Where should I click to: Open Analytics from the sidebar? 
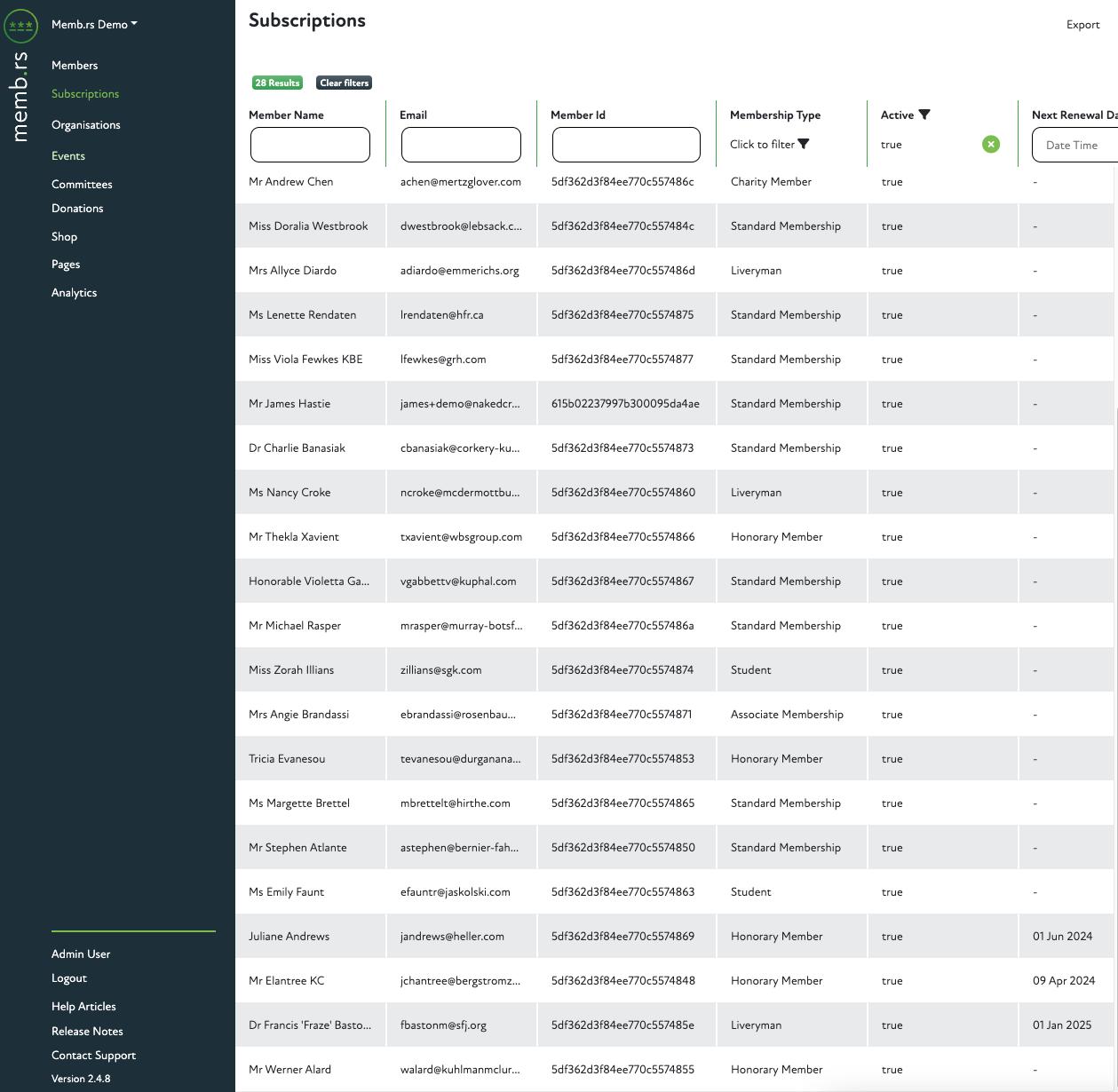point(74,293)
